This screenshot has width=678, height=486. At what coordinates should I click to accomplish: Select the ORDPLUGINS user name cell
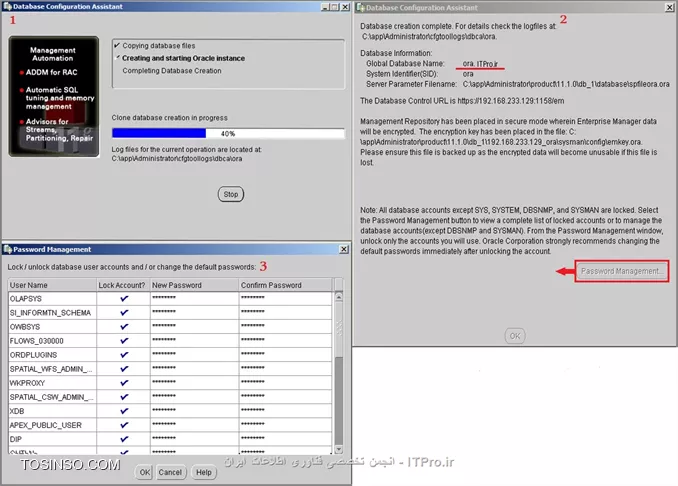point(52,355)
